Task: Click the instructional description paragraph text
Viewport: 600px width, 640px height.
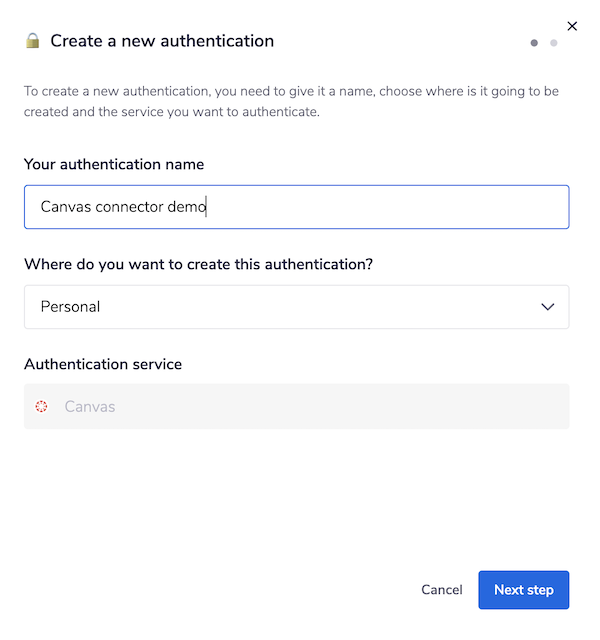Action: point(290,101)
